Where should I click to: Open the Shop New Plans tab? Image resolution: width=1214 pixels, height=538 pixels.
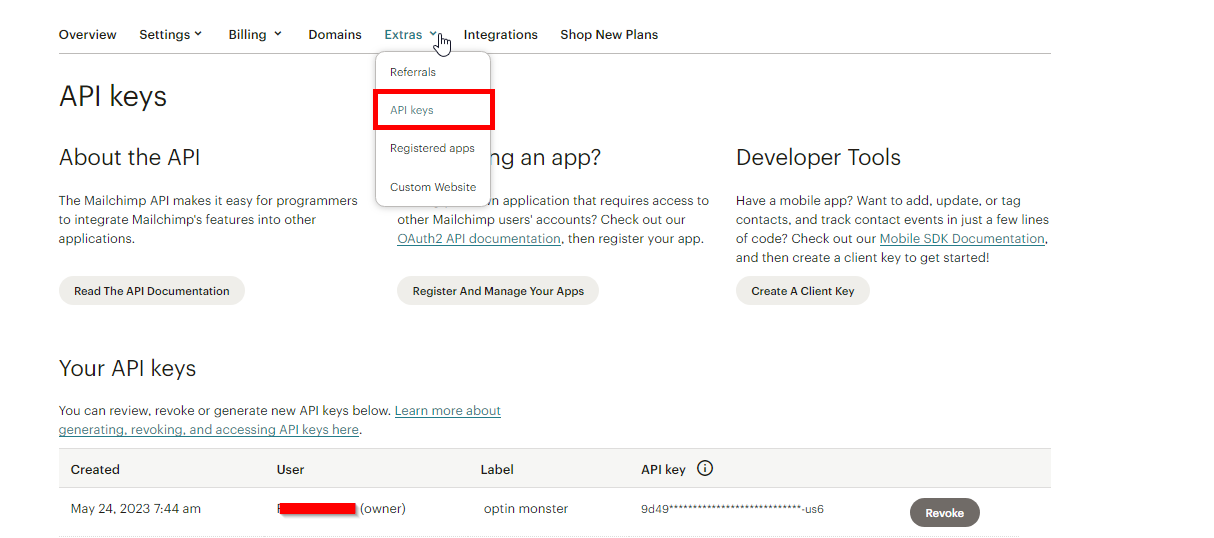pyautogui.click(x=609, y=34)
